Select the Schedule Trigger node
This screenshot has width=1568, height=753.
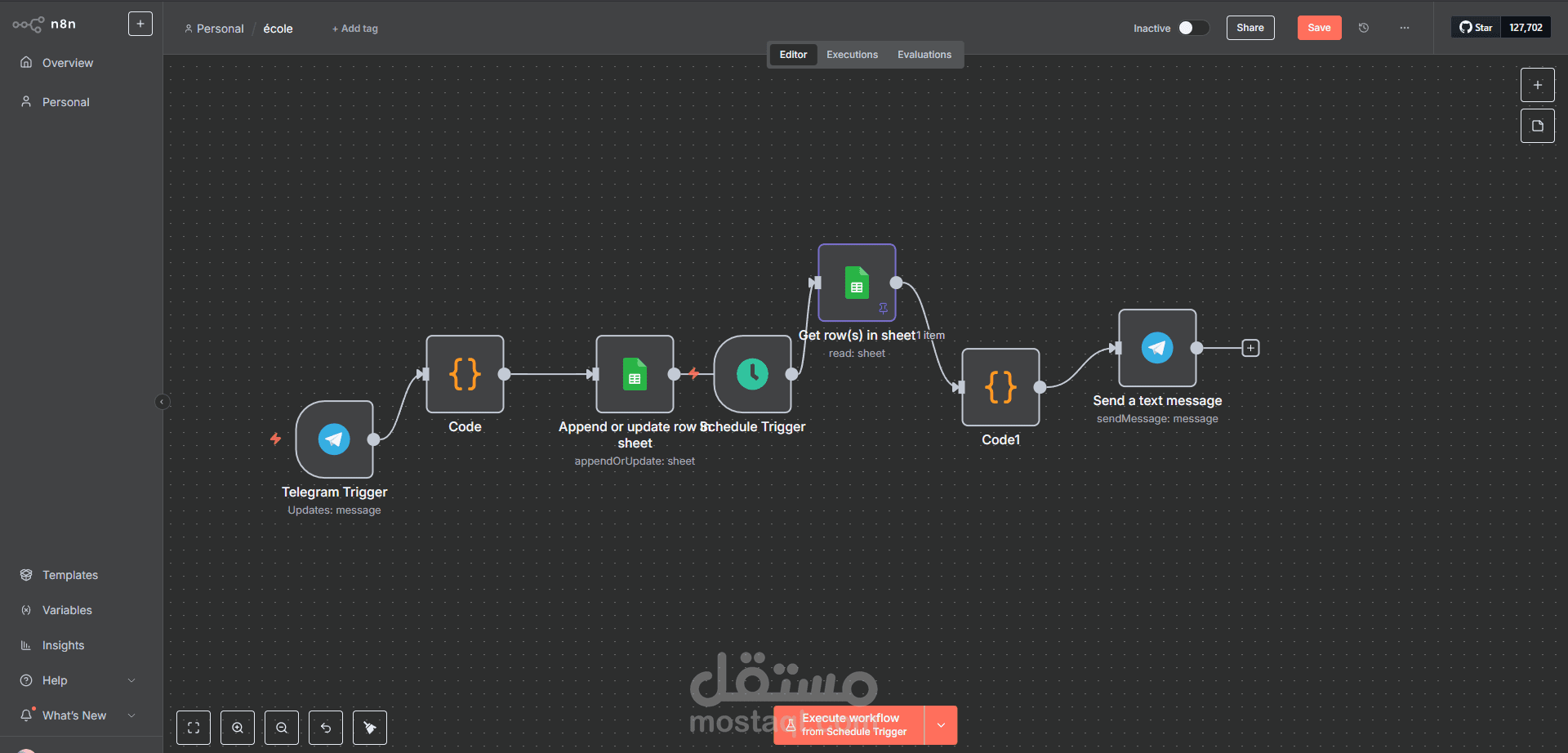[752, 374]
